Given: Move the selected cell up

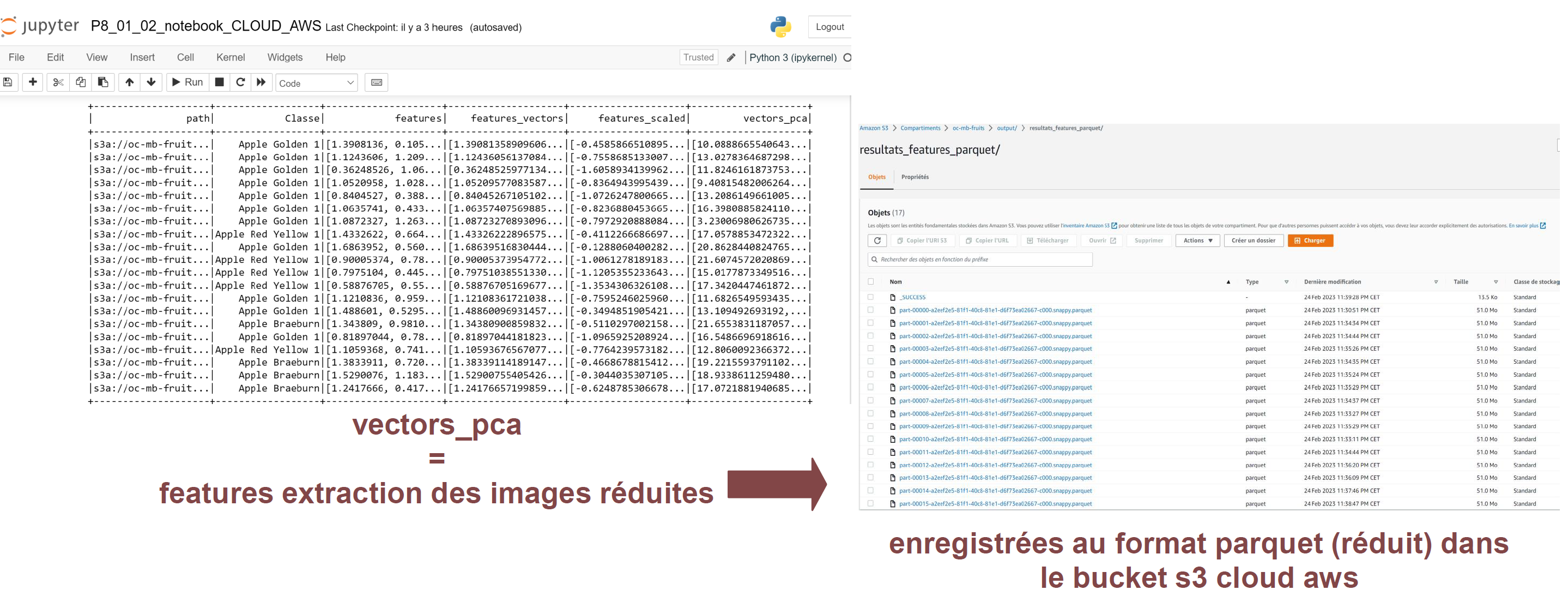Looking at the screenshot, I should click(130, 82).
